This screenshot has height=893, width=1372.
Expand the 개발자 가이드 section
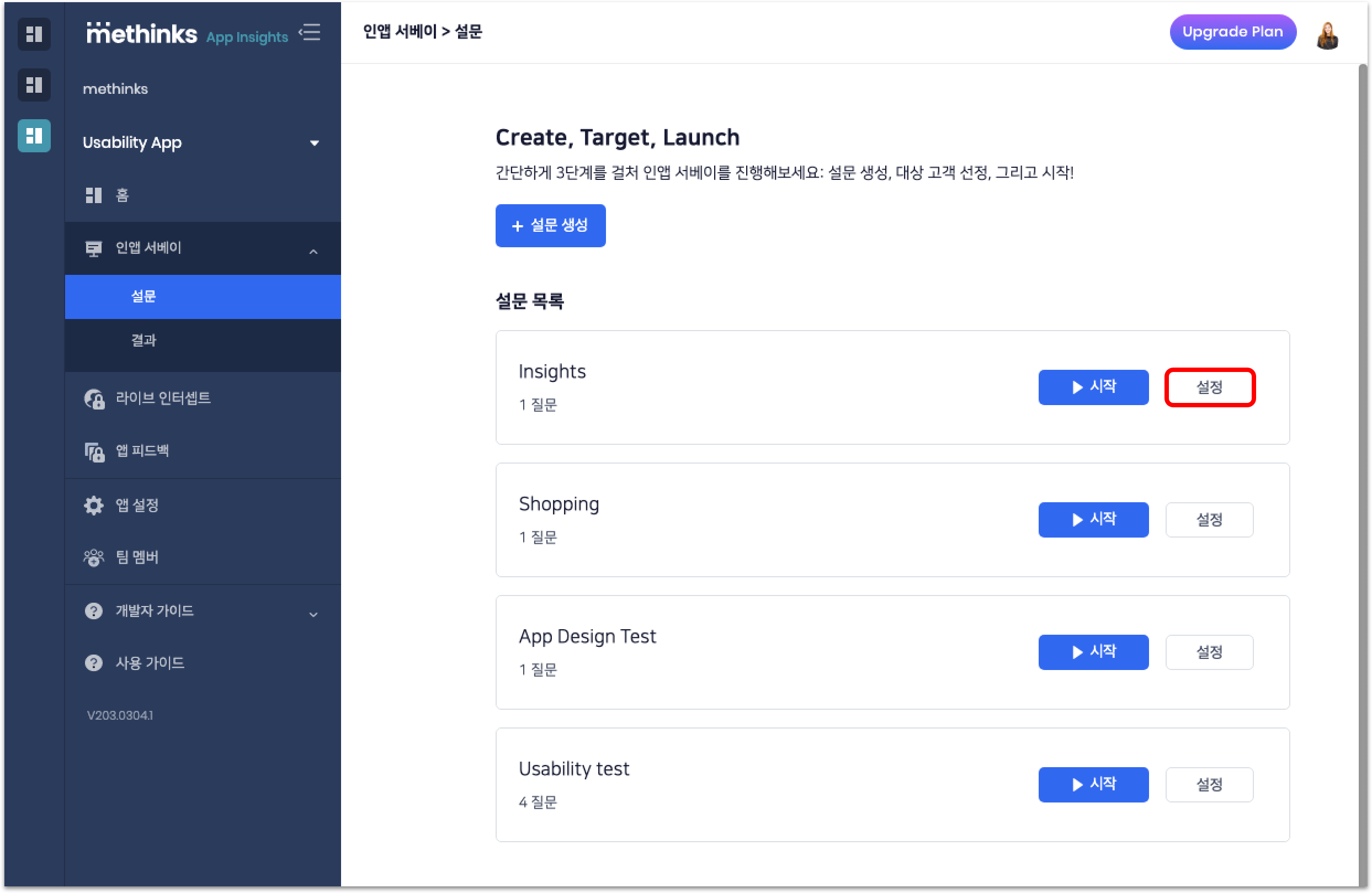[313, 614]
